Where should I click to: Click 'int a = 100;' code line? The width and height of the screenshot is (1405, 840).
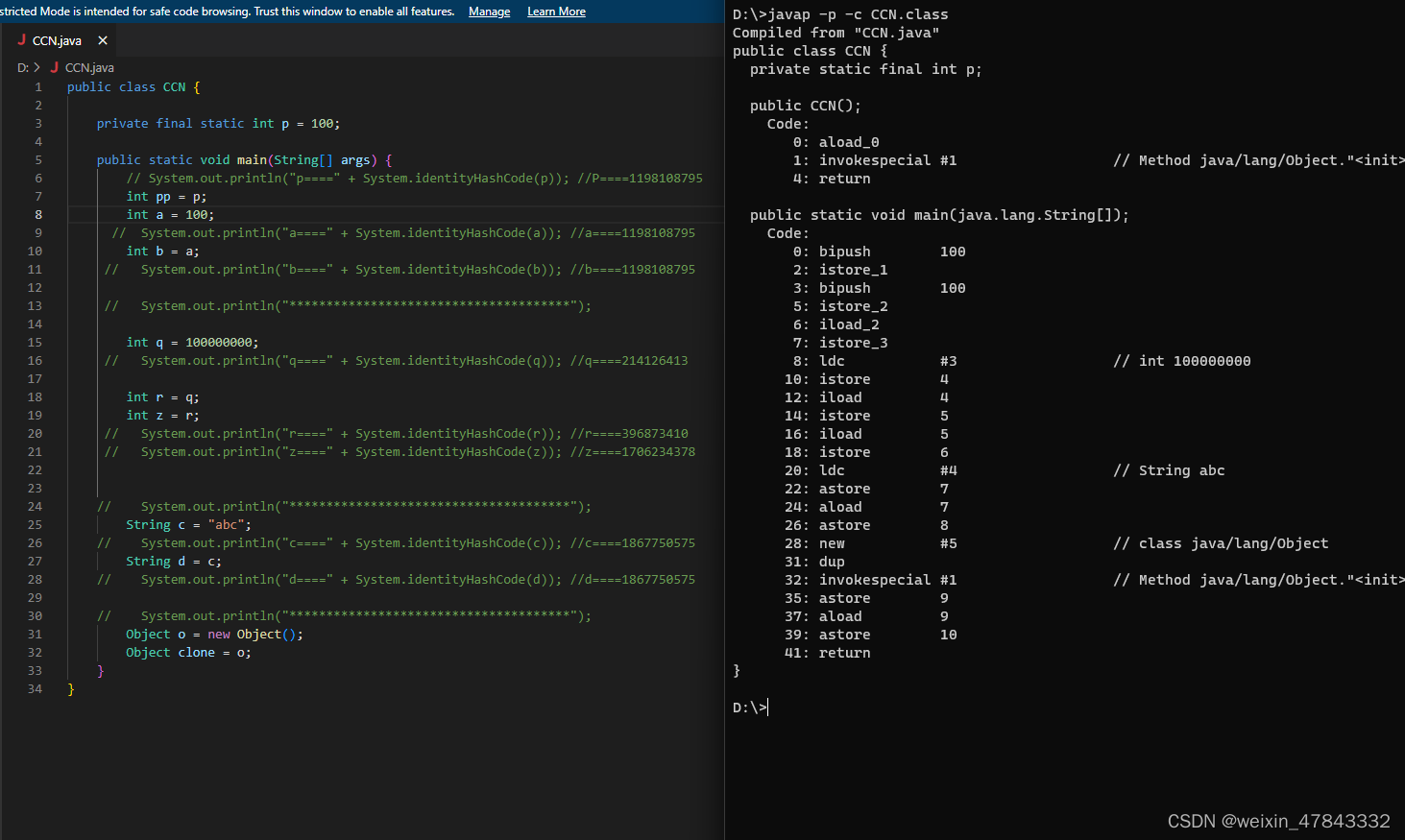[x=170, y=215]
